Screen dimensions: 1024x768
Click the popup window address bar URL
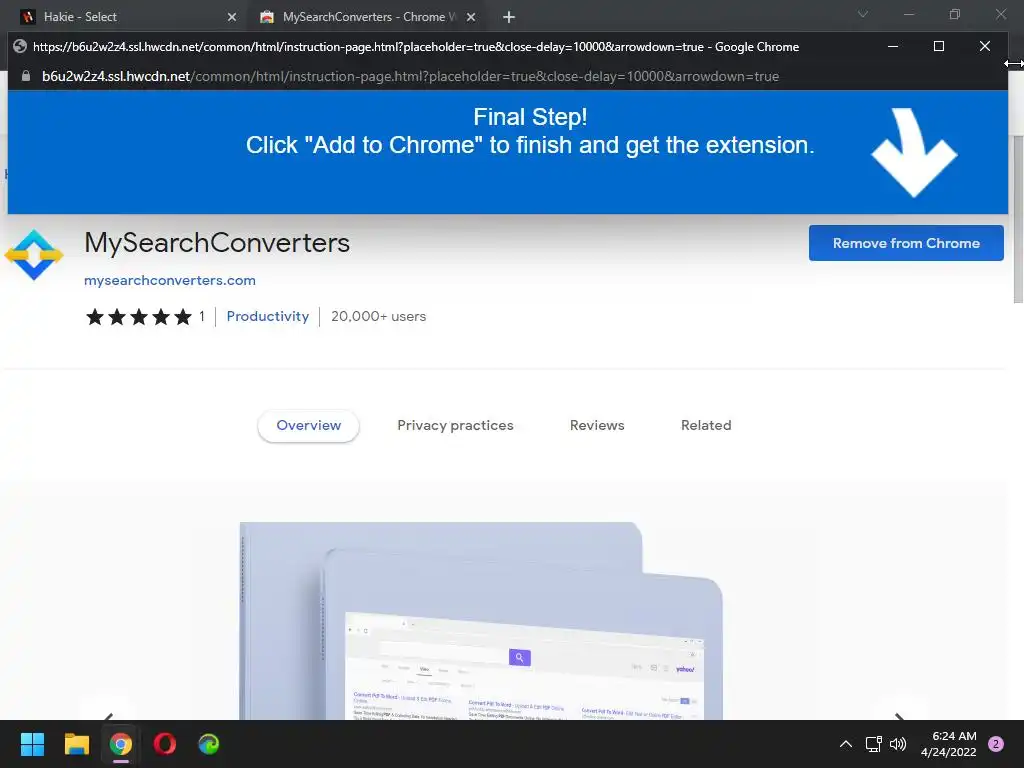[x=410, y=76]
